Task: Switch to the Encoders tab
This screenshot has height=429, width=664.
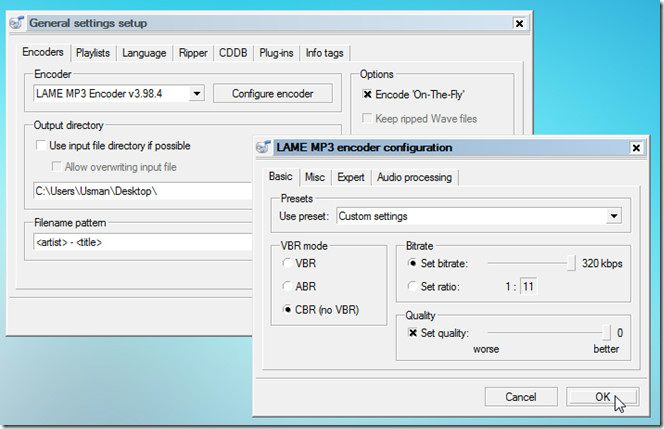Action: 43,52
